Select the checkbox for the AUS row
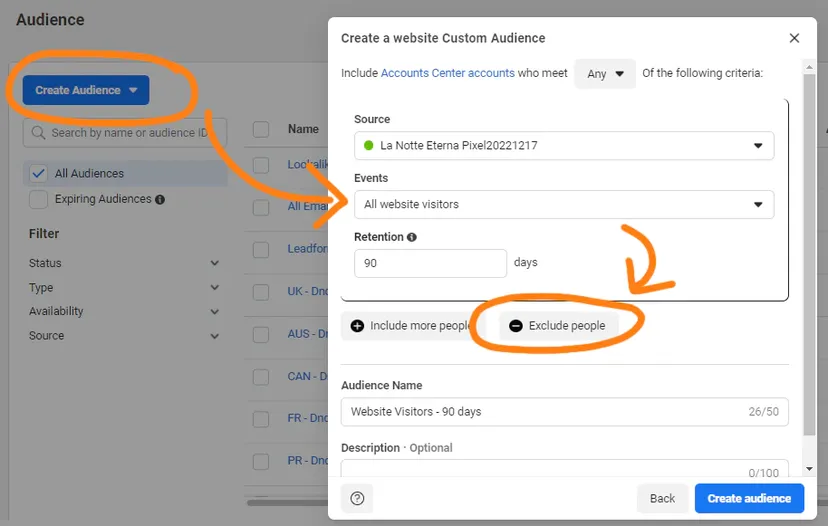Screen dimensions: 828x526 click(261, 334)
